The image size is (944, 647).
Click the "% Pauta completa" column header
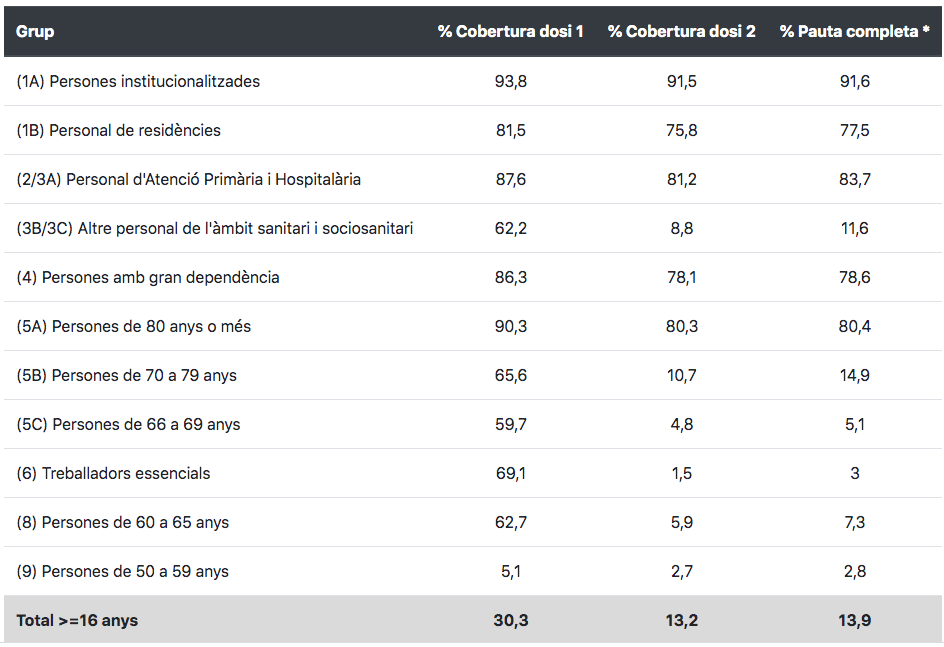pos(854,32)
